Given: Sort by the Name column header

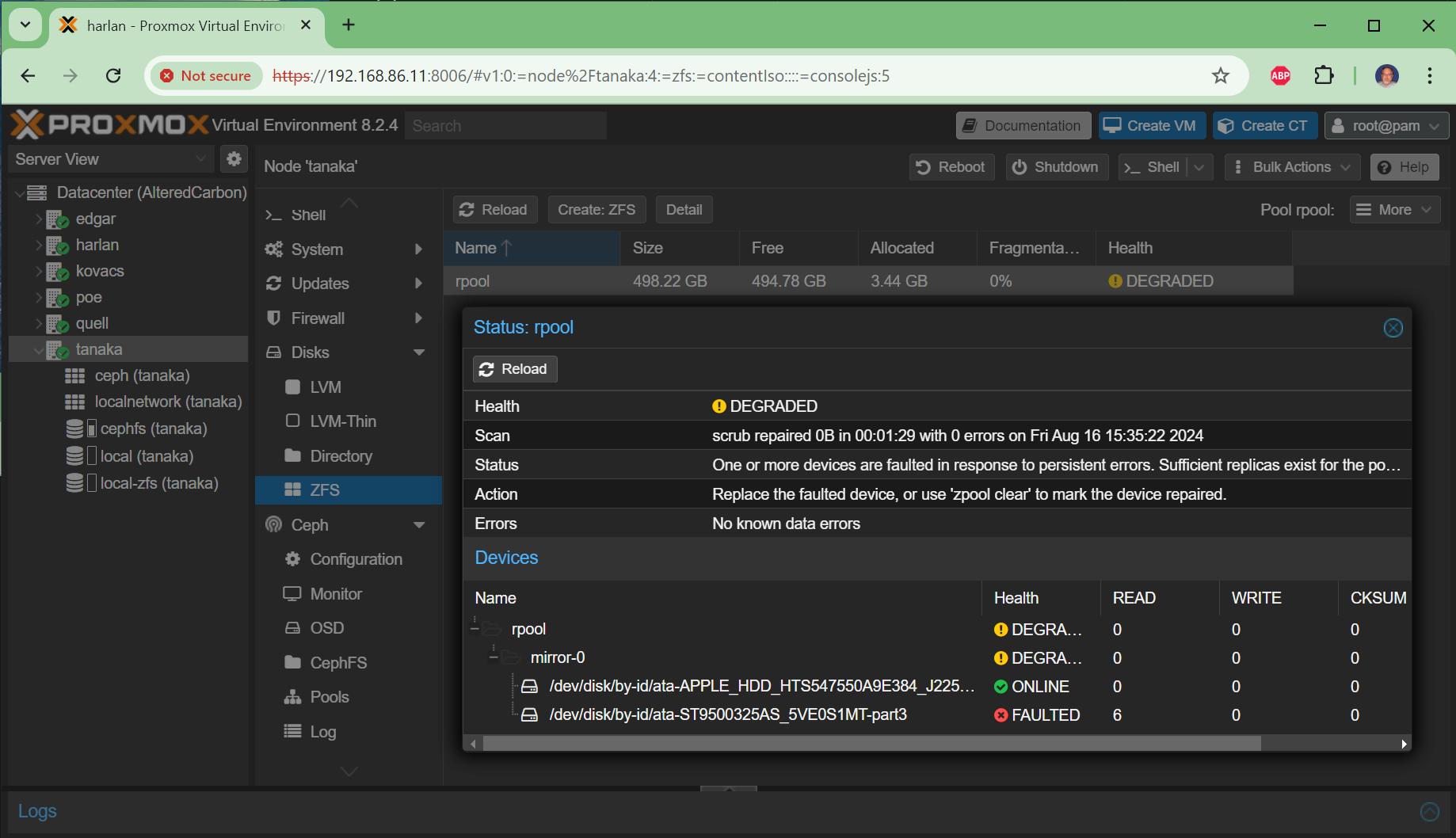Looking at the screenshot, I should pos(532,248).
